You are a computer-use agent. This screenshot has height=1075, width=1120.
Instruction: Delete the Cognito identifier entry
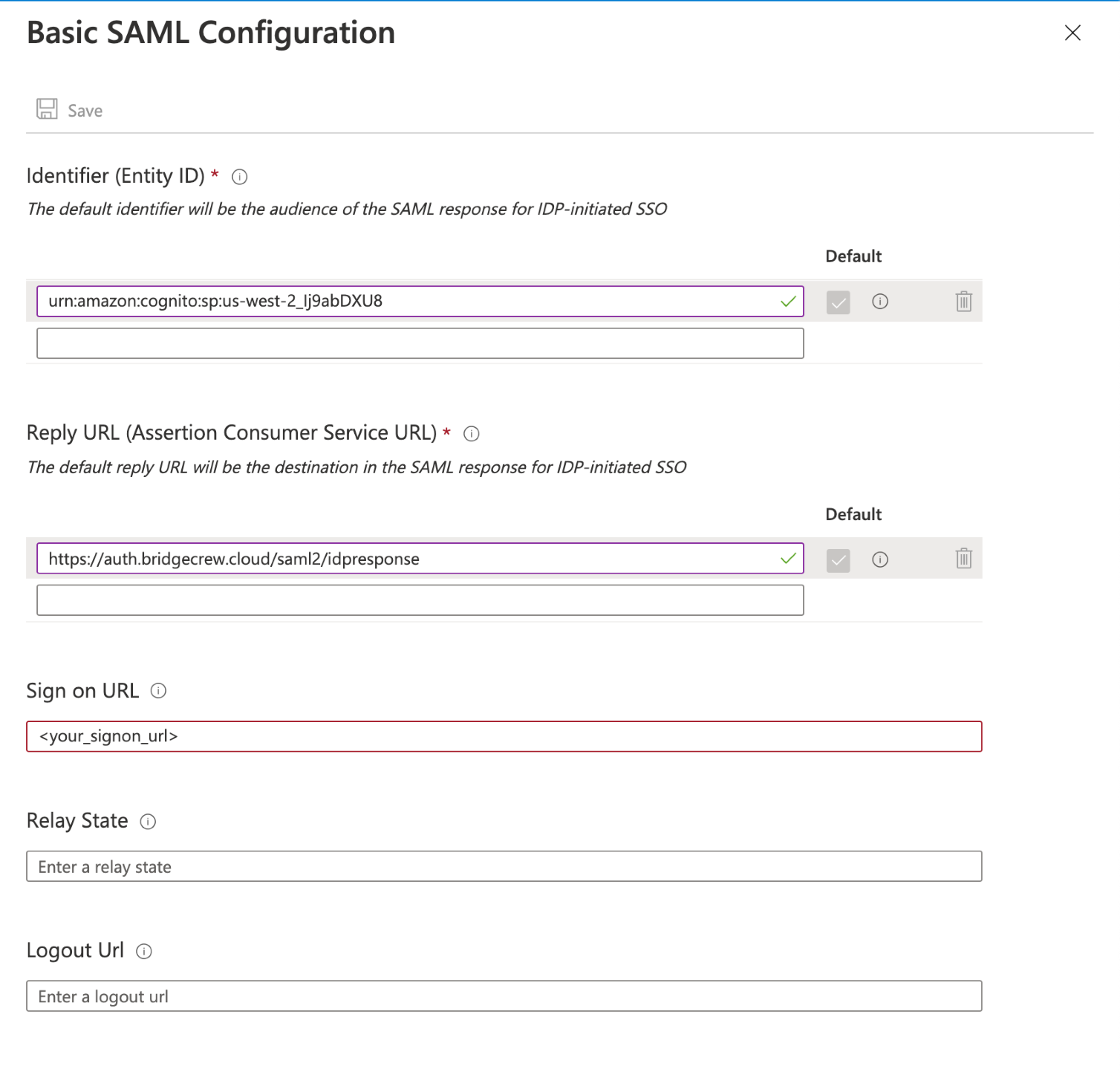pos(963,301)
